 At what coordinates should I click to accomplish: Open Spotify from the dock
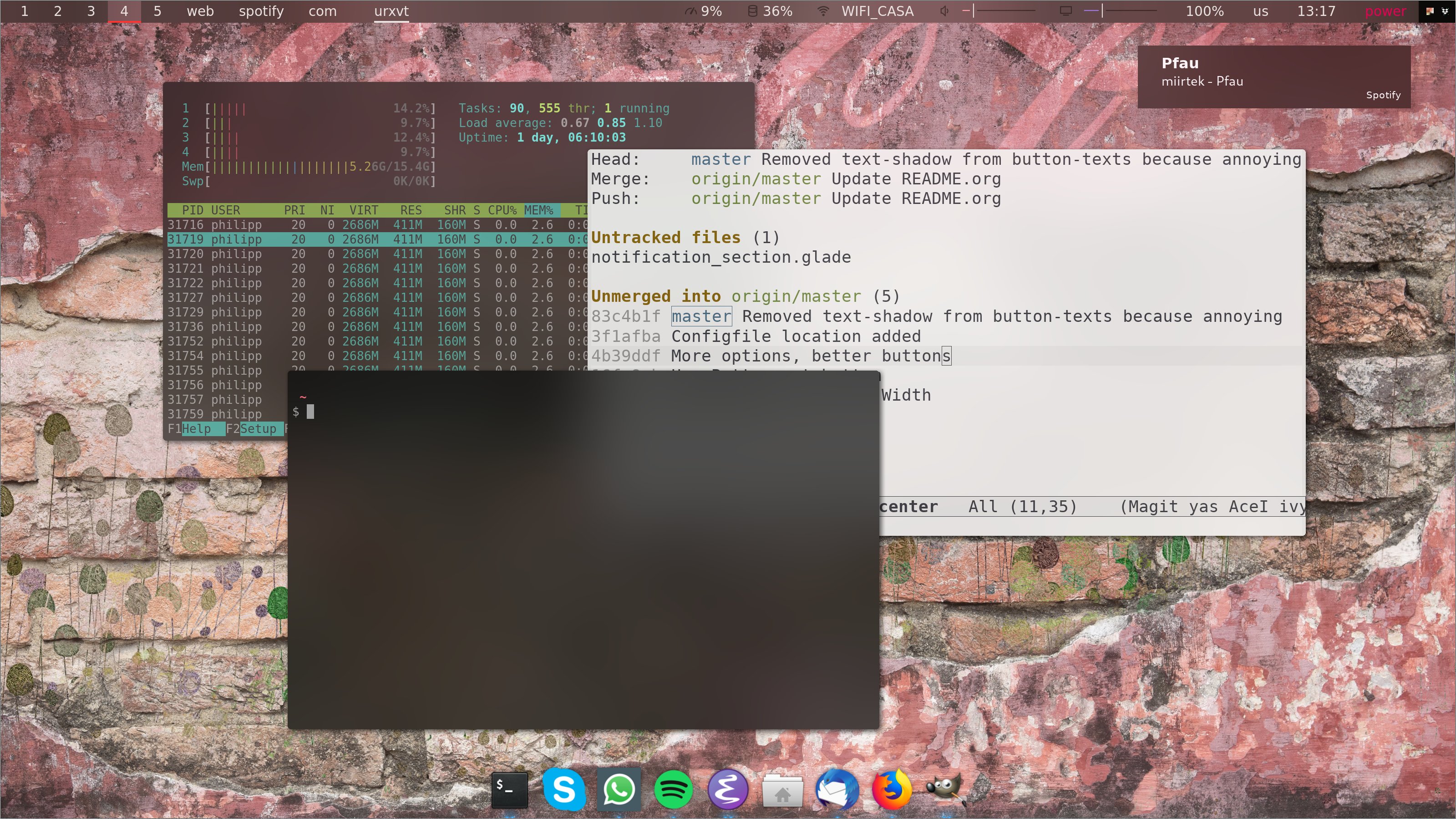click(x=673, y=789)
